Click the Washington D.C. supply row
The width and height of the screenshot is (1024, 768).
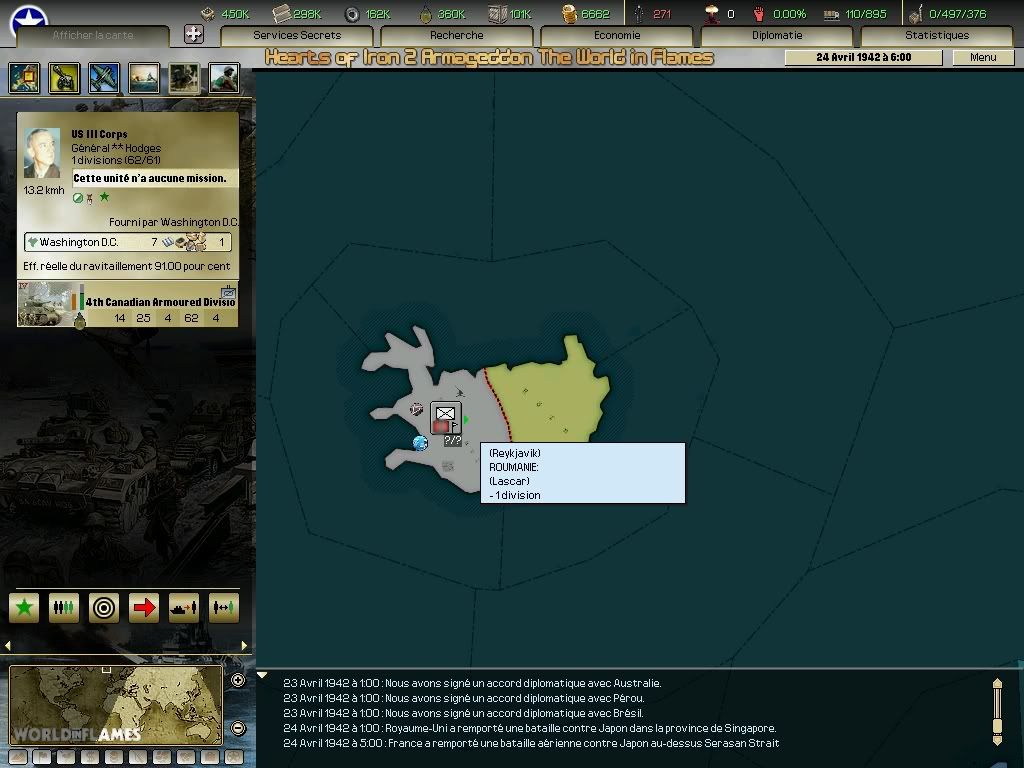(127, 242)
